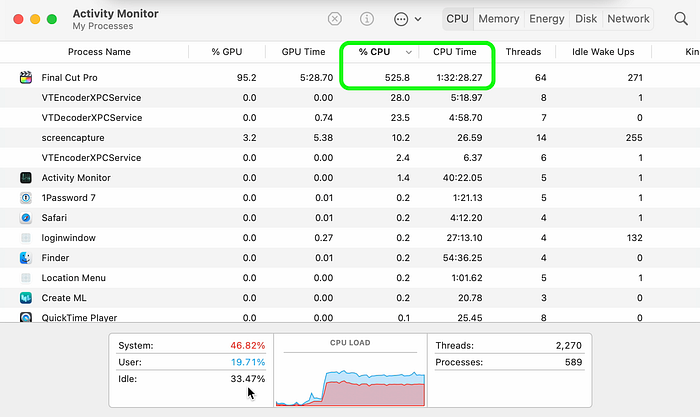Click the Location Menu process icon
This screenshot has width=700, height=417.
tap(26, 278)
